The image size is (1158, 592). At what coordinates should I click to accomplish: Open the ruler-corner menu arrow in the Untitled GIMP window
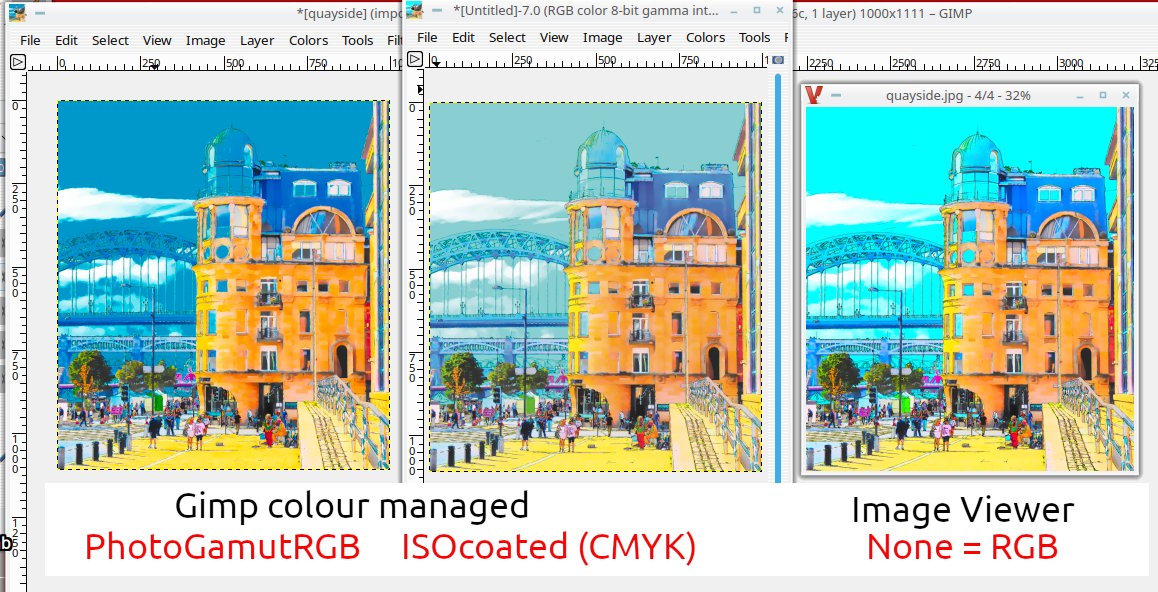click(415, 60)
